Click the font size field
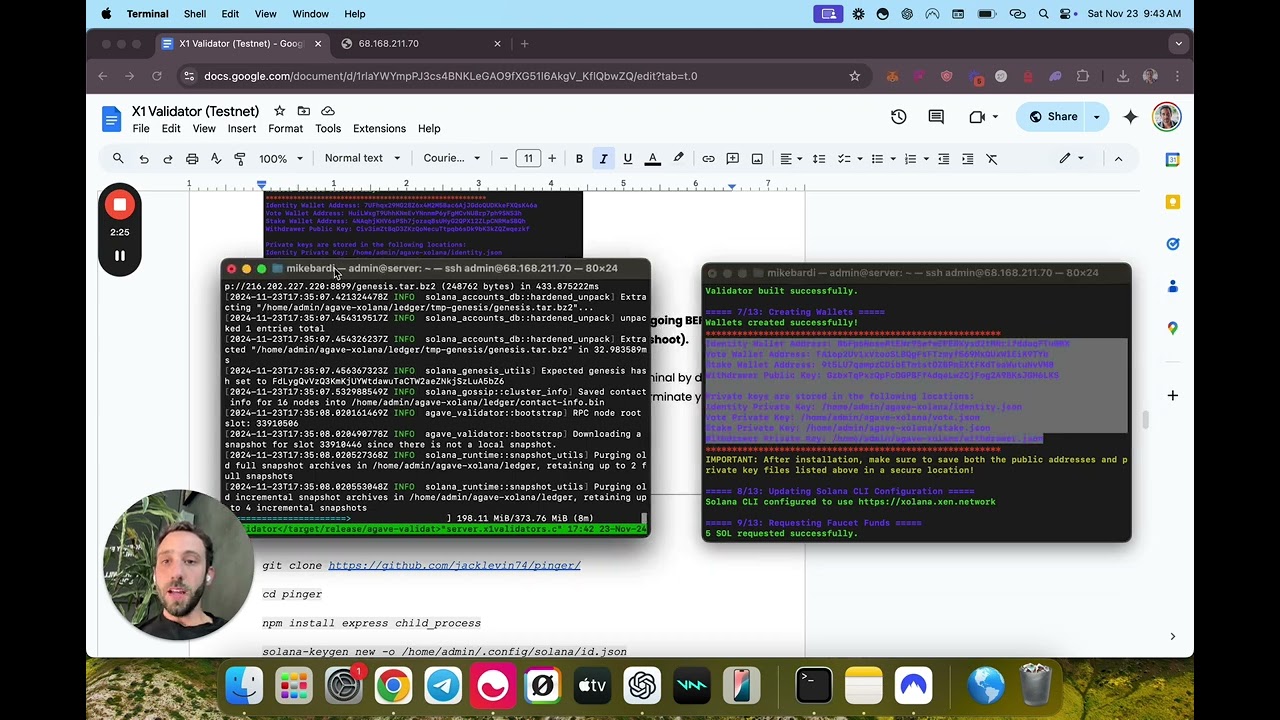 528,158
